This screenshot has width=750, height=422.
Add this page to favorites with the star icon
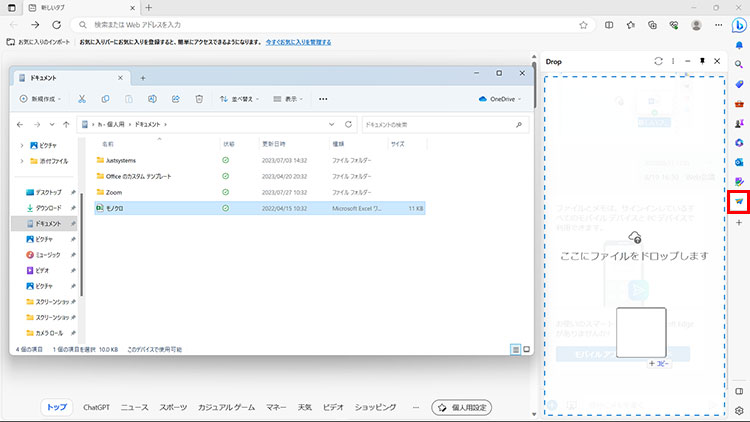click(x=583, y=24)
